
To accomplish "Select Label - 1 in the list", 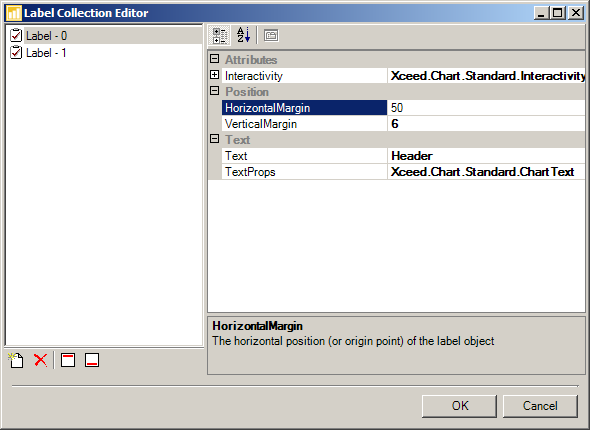I will [46, 53].
